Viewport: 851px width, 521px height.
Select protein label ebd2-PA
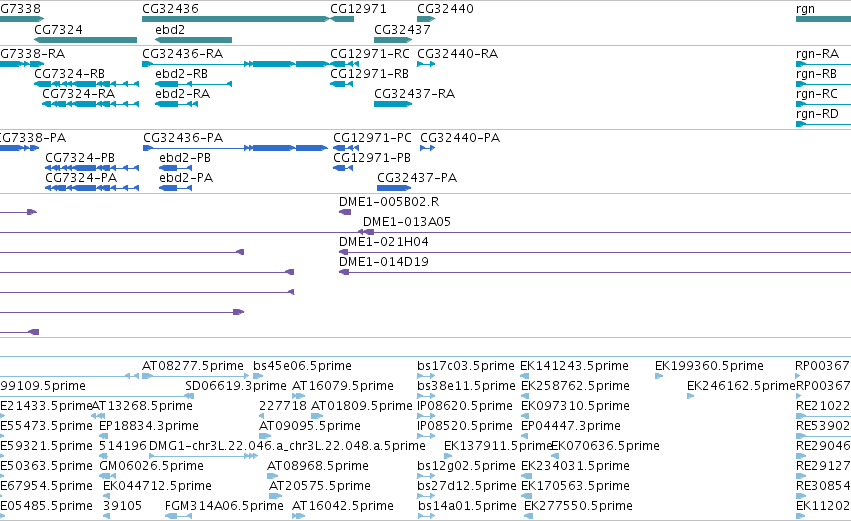[x=186, y=178]
